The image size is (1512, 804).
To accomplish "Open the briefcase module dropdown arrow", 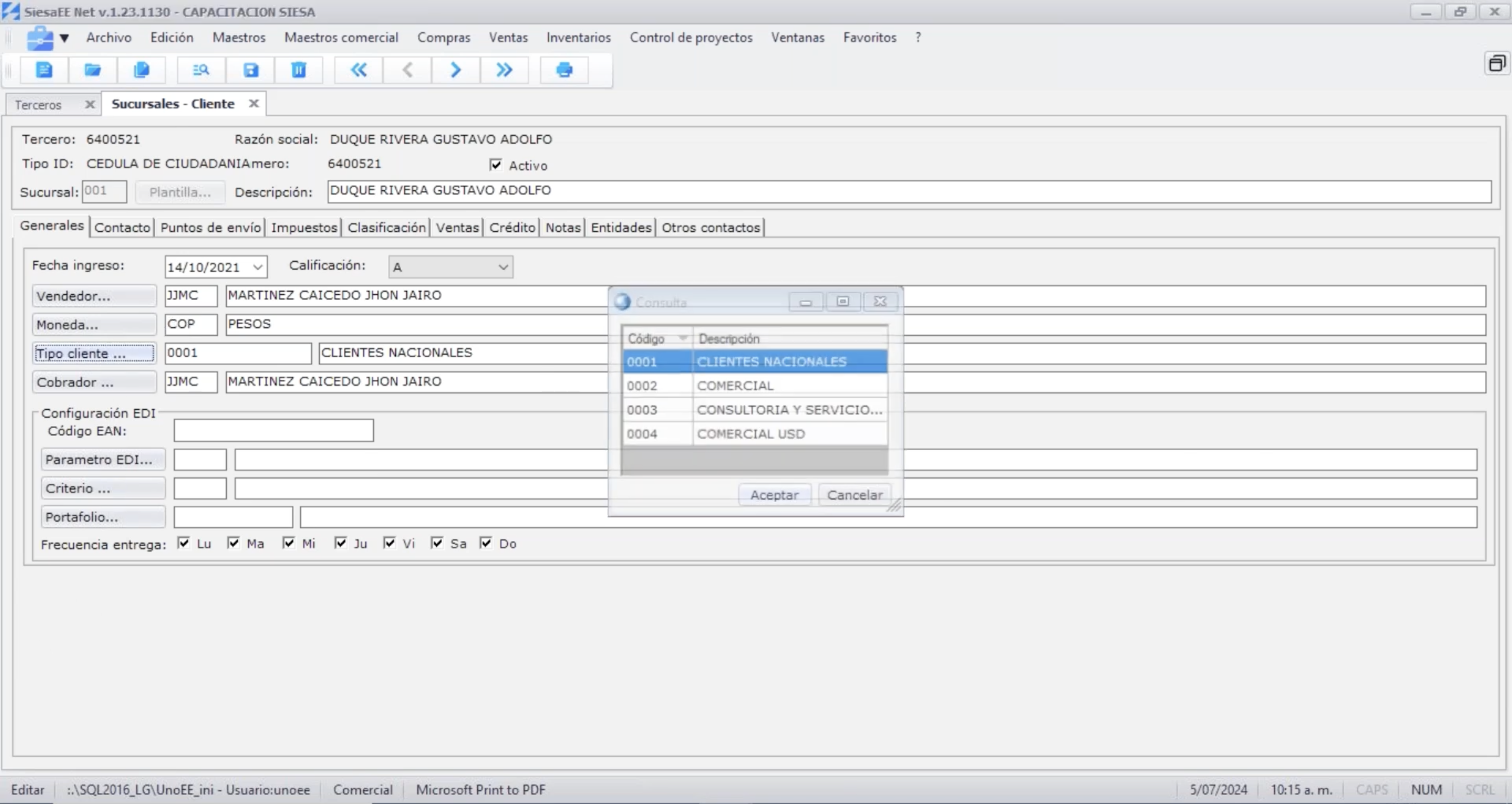I will (65, 39).
